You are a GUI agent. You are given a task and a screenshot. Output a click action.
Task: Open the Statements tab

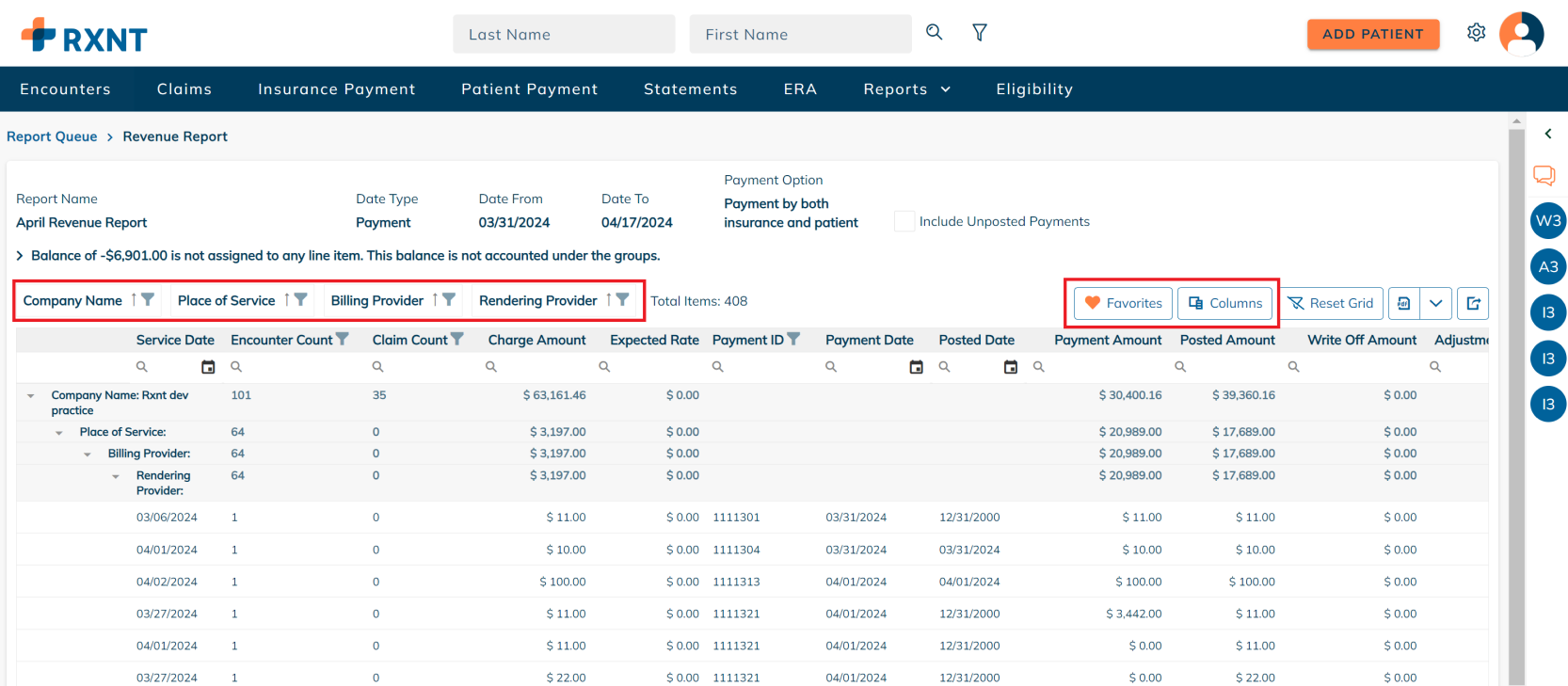click(691, 89)
